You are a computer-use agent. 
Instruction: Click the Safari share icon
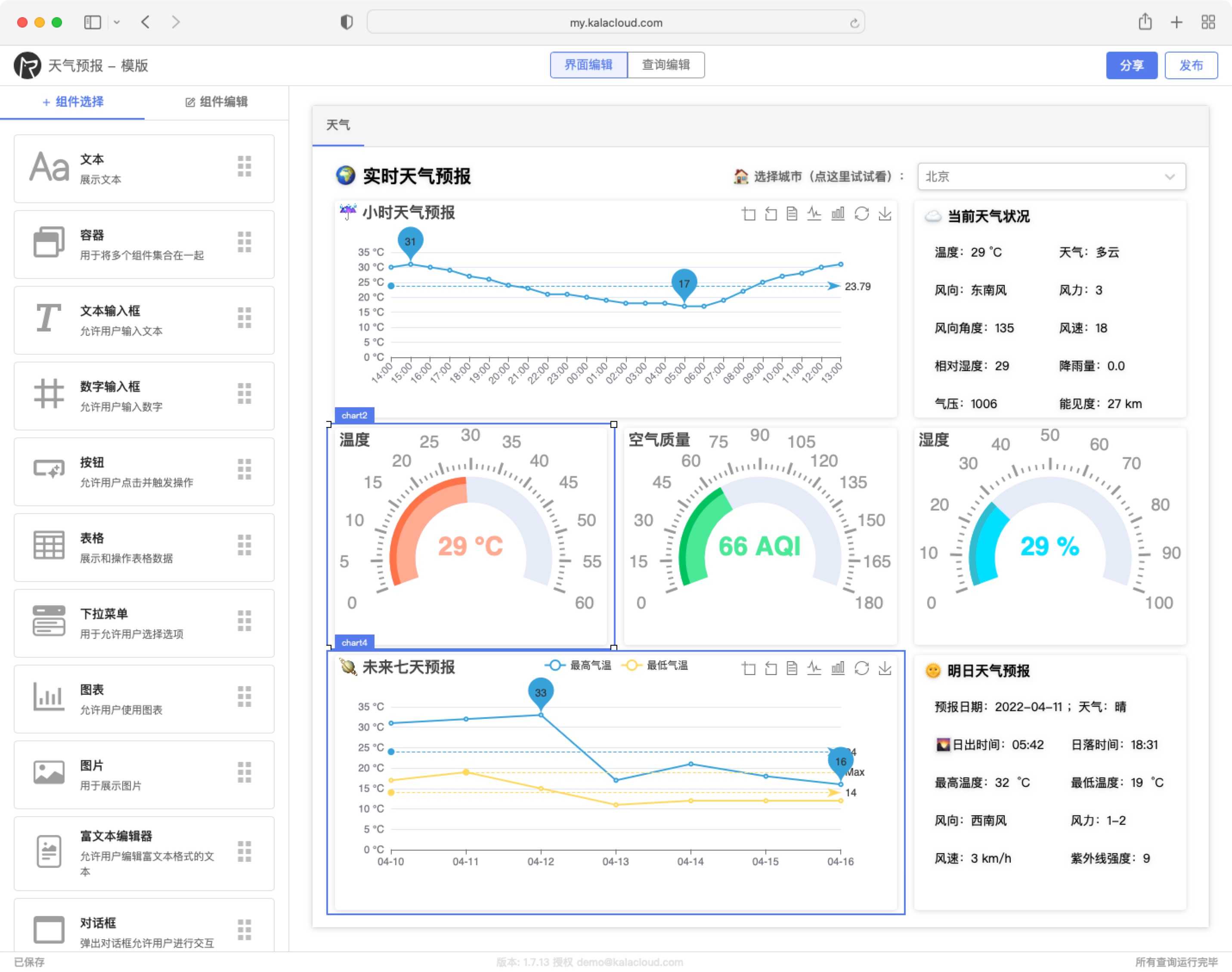point(1145,22)
